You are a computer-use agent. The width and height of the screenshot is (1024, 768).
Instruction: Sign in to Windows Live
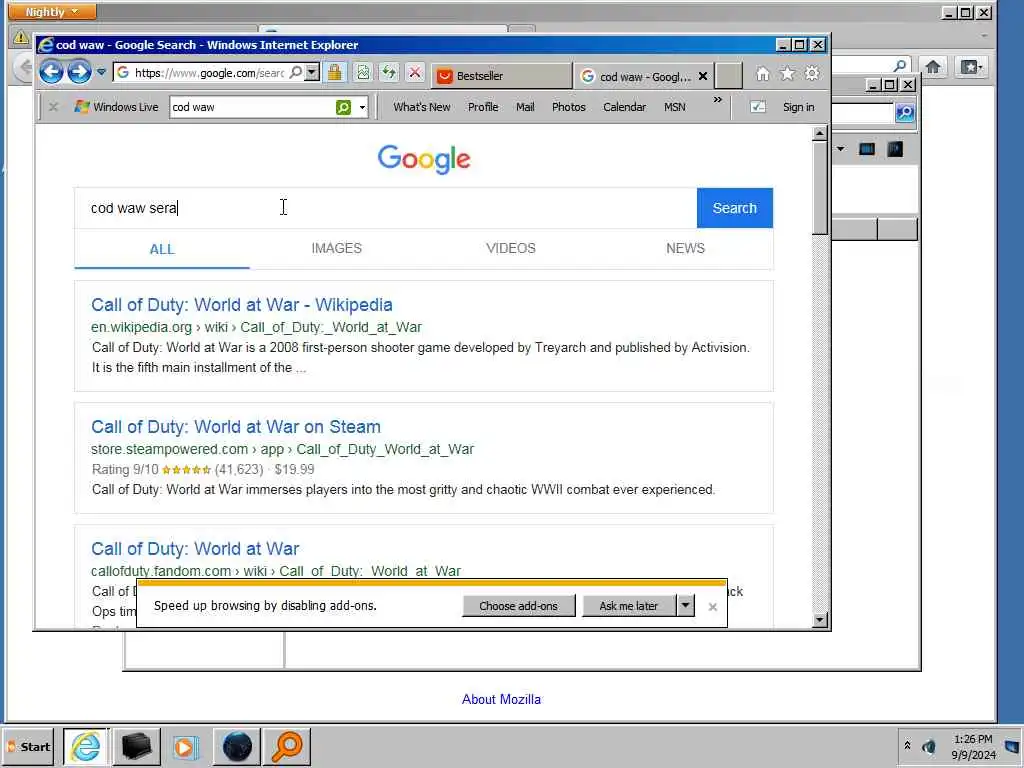tap(798, 107)
